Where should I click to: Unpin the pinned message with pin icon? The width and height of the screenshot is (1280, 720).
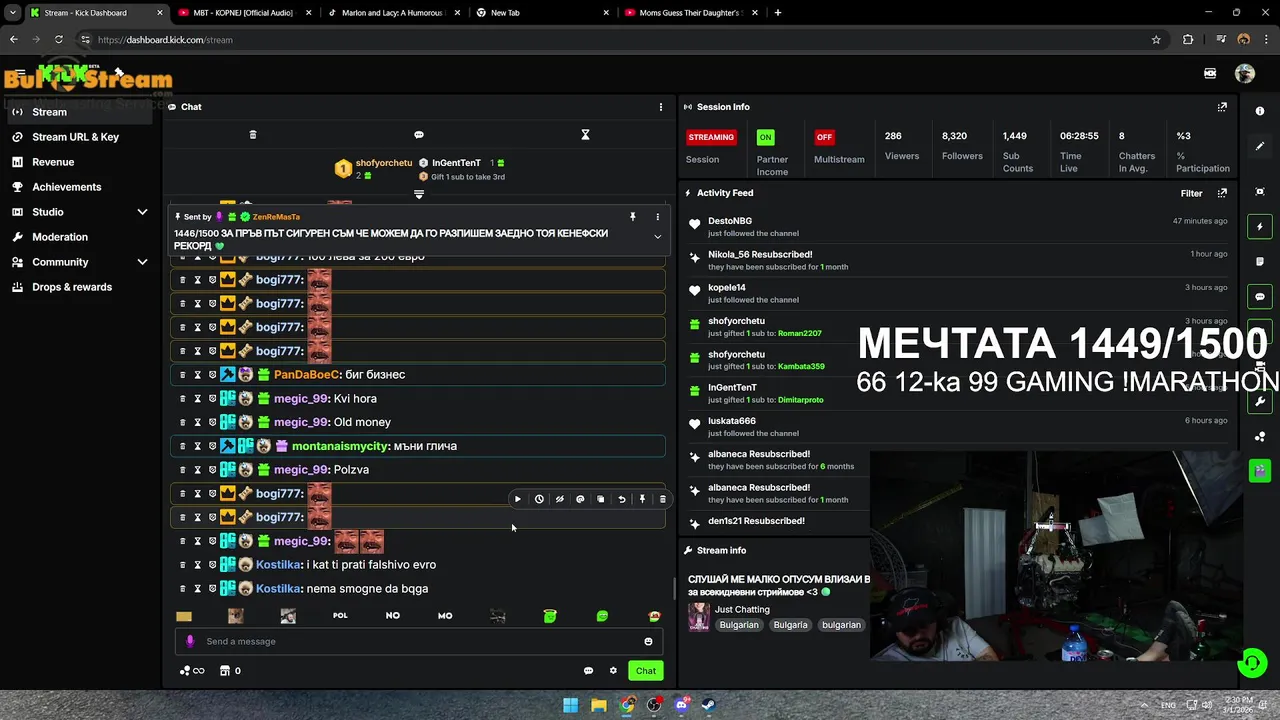point(632,216)
